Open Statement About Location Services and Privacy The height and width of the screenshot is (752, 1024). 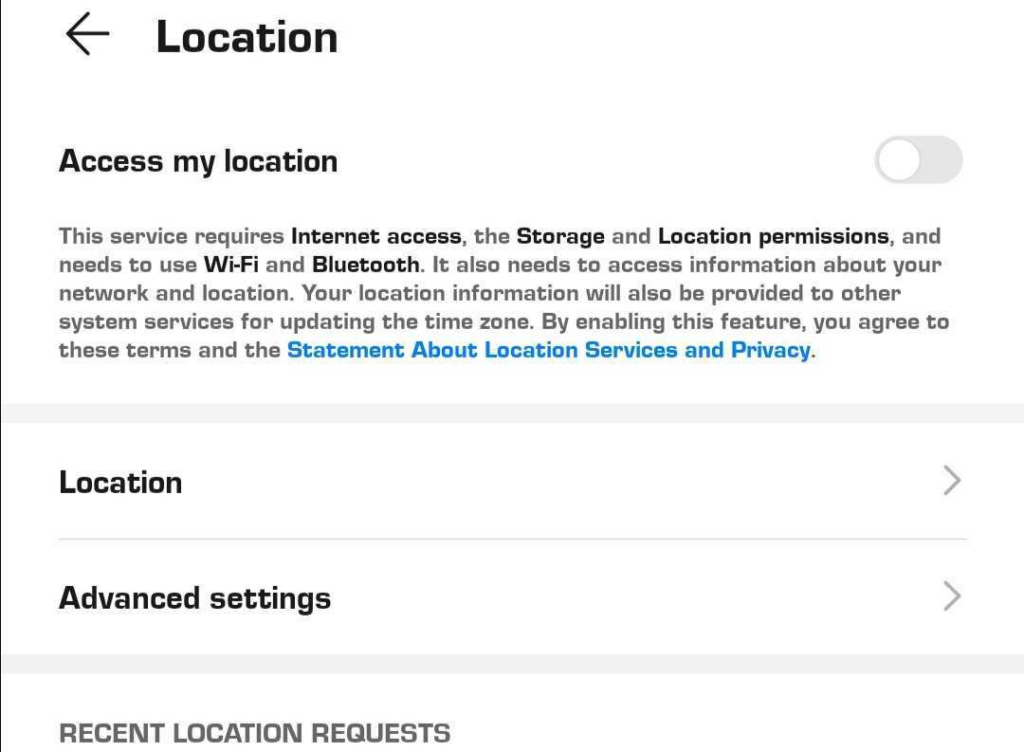click(548, 350)
